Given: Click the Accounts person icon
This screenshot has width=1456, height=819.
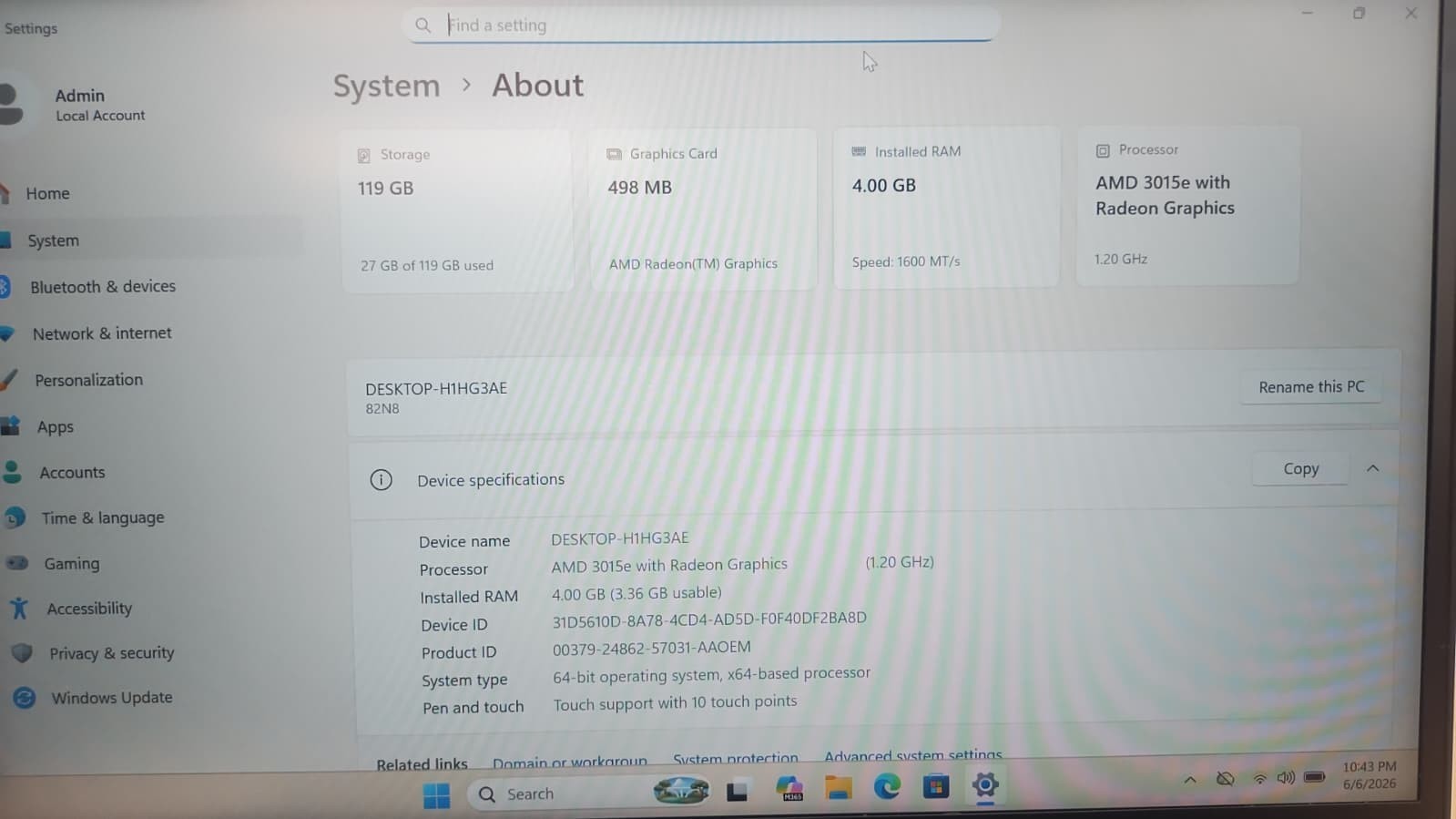Looking at the screenshot, I should (12, 472).
